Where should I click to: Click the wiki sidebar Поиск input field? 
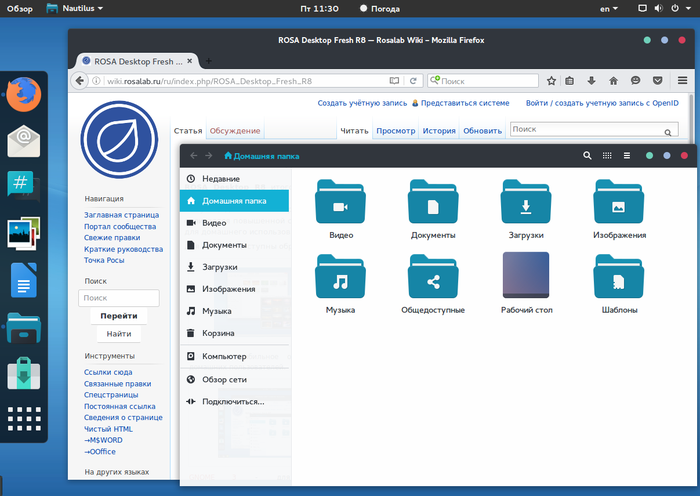(119, 298)
